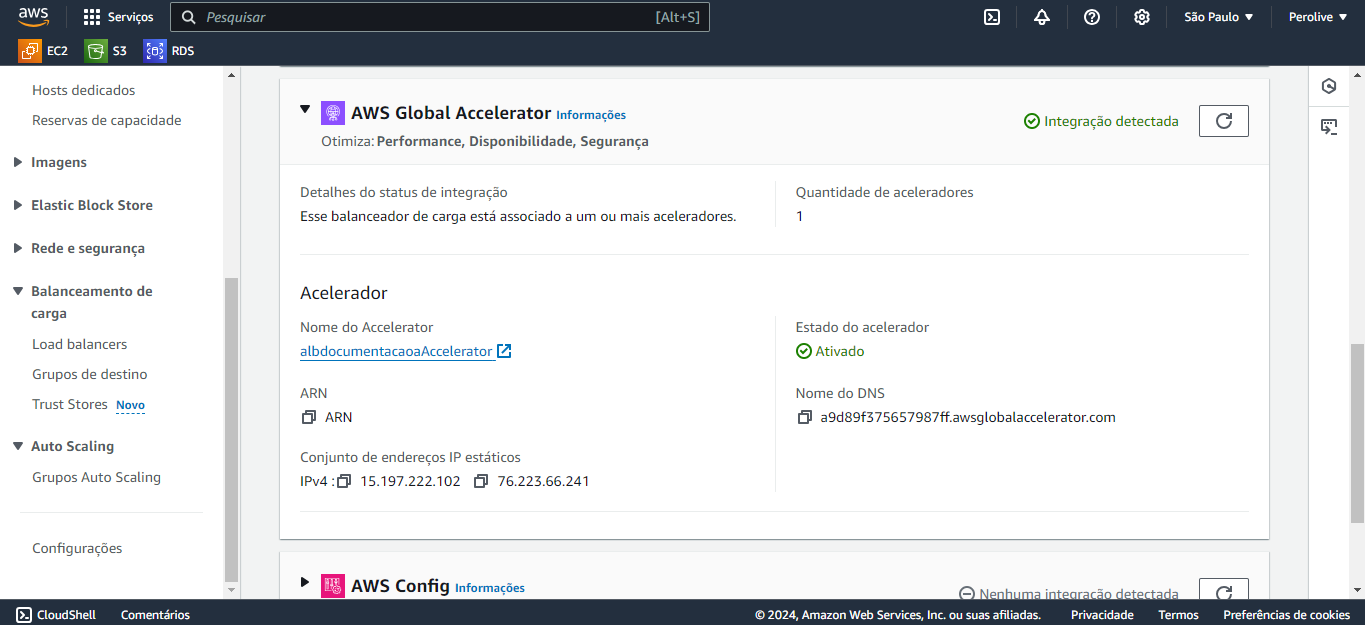This screenshot has width=1365, height=625.
Task: Open Informações for AWS Config
Action: point(490,588)
